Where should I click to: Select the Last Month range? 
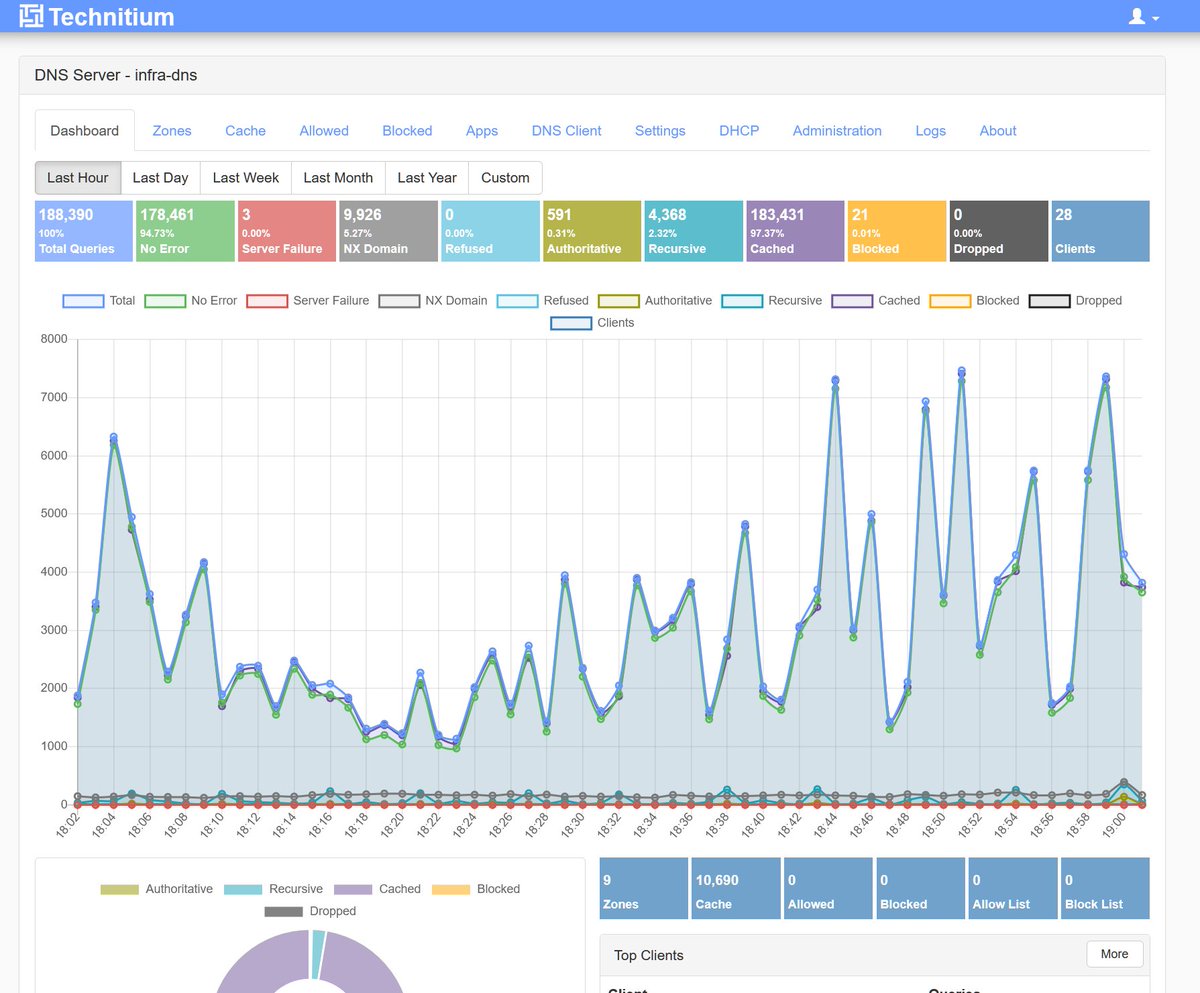click(338, 178)
